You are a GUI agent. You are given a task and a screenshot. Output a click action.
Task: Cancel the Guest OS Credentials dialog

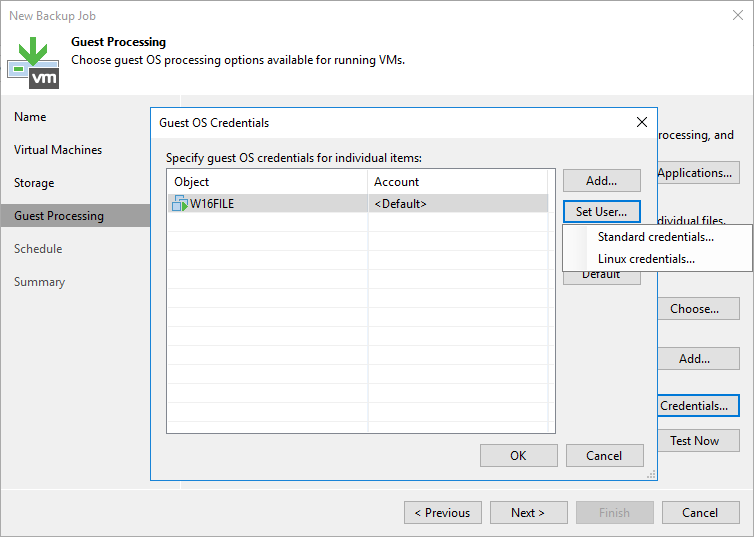[603, 456]
